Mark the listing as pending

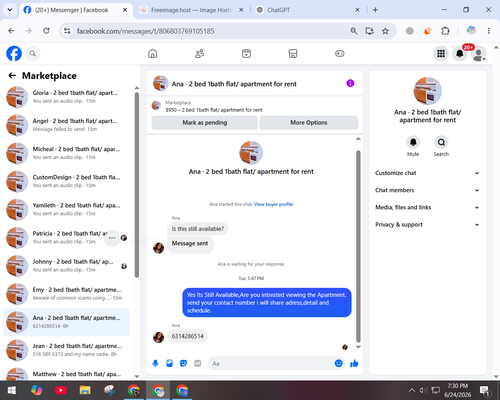(x=204, y=123)
